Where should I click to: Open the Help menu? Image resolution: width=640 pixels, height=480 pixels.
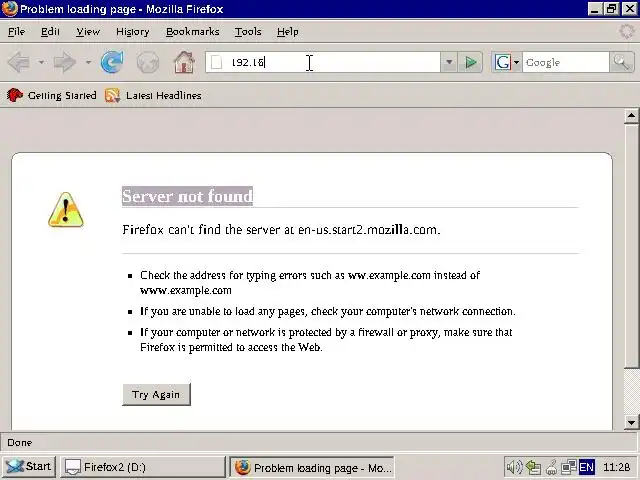point(288,31)
